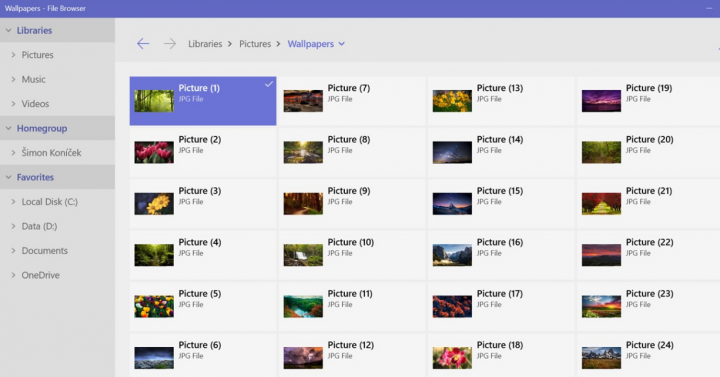Go back with the left arrow
Viewport: 720px width, 377px height.
[x=143, y=44]
